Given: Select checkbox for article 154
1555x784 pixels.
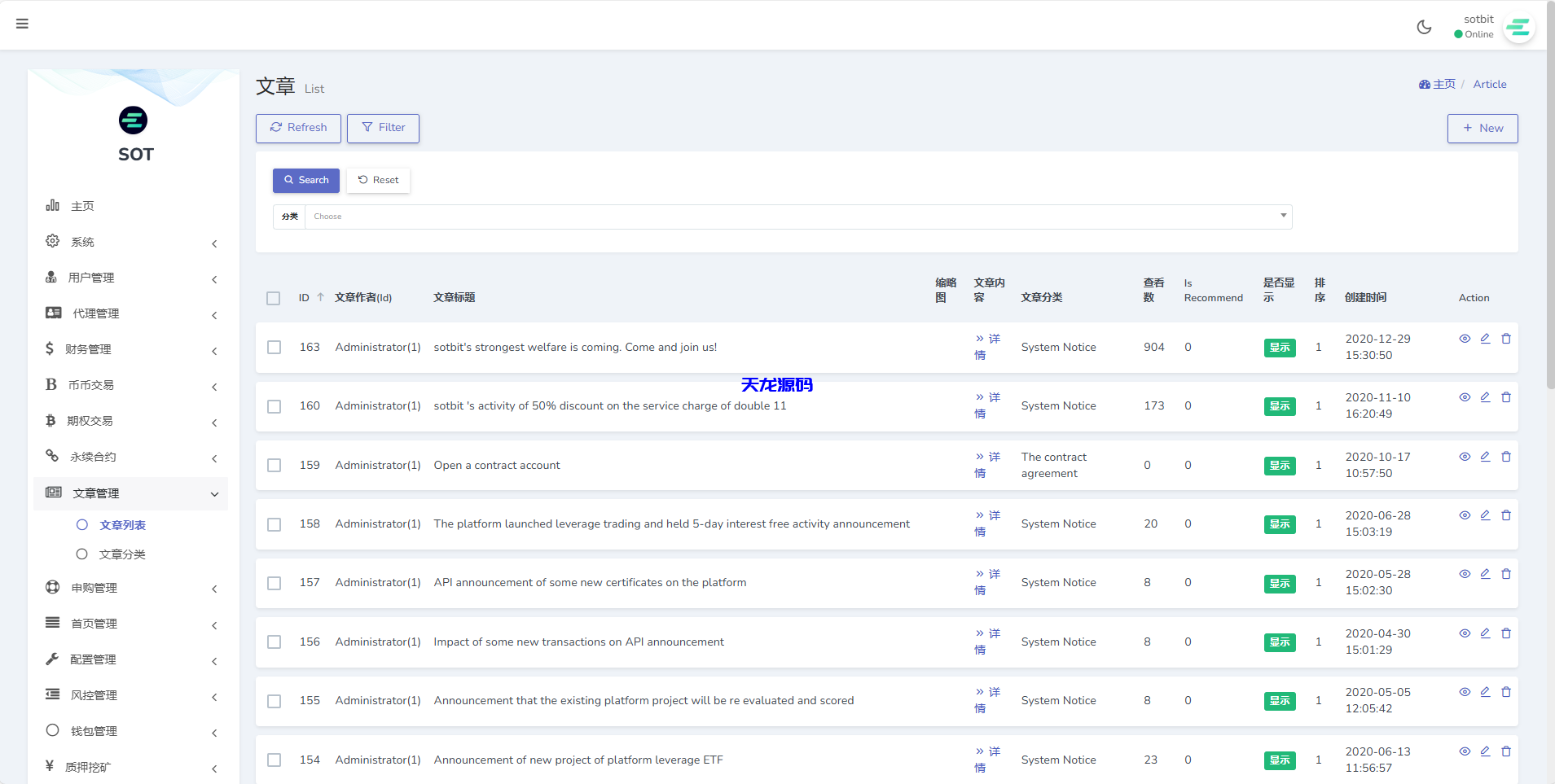Looking at the screenshot, I should click(x=275, y=760).
